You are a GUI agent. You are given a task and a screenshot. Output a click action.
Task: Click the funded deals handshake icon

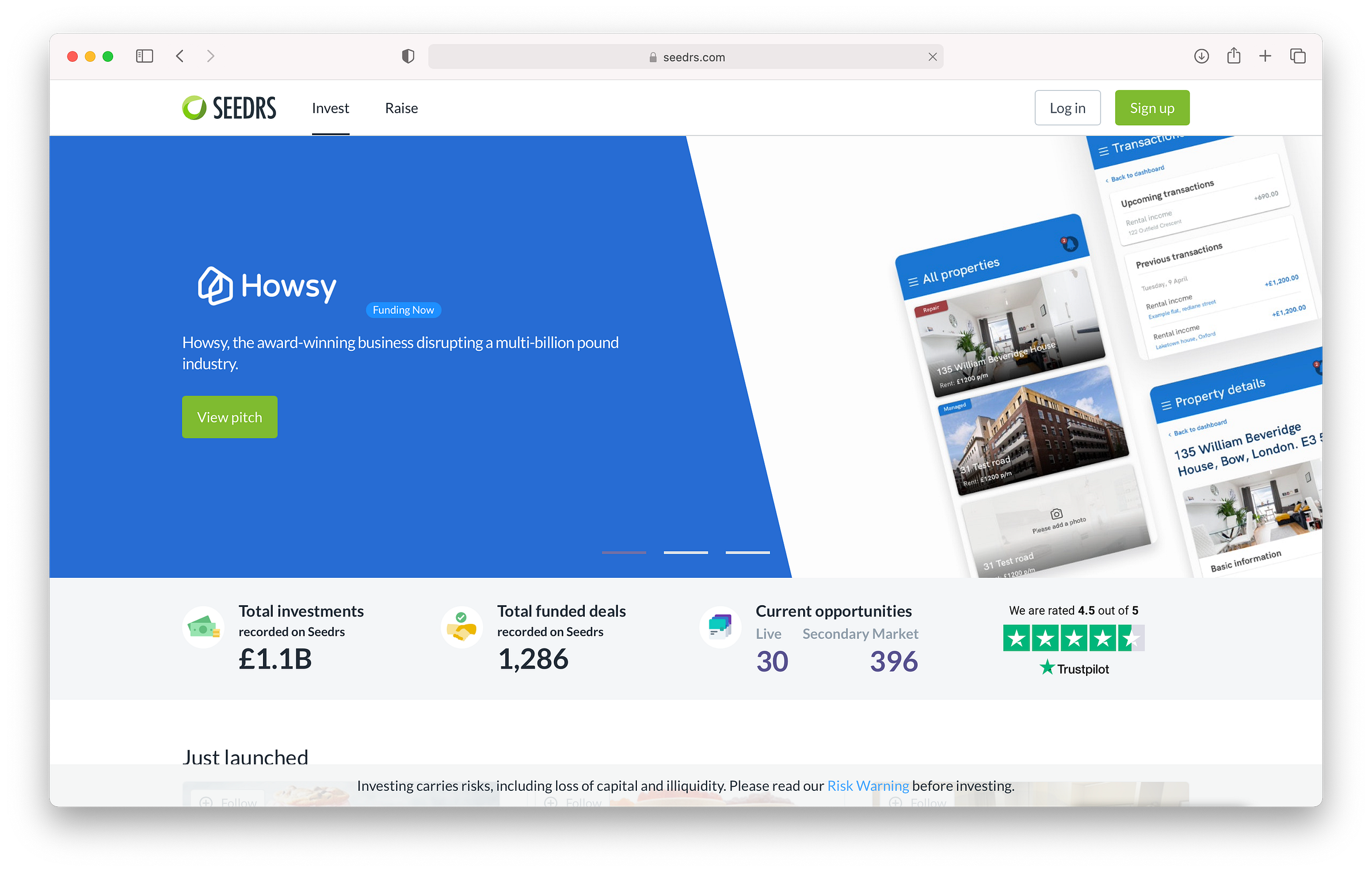(461, 628)
